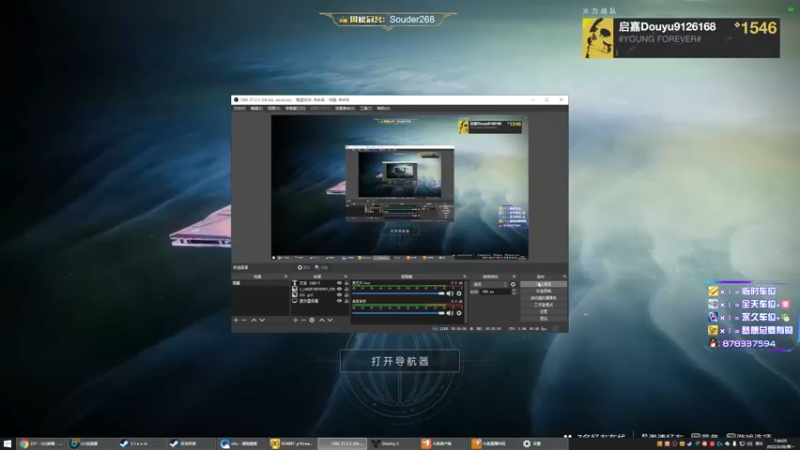
Task: Click the Start Recording button
Action: pos(543,291)
